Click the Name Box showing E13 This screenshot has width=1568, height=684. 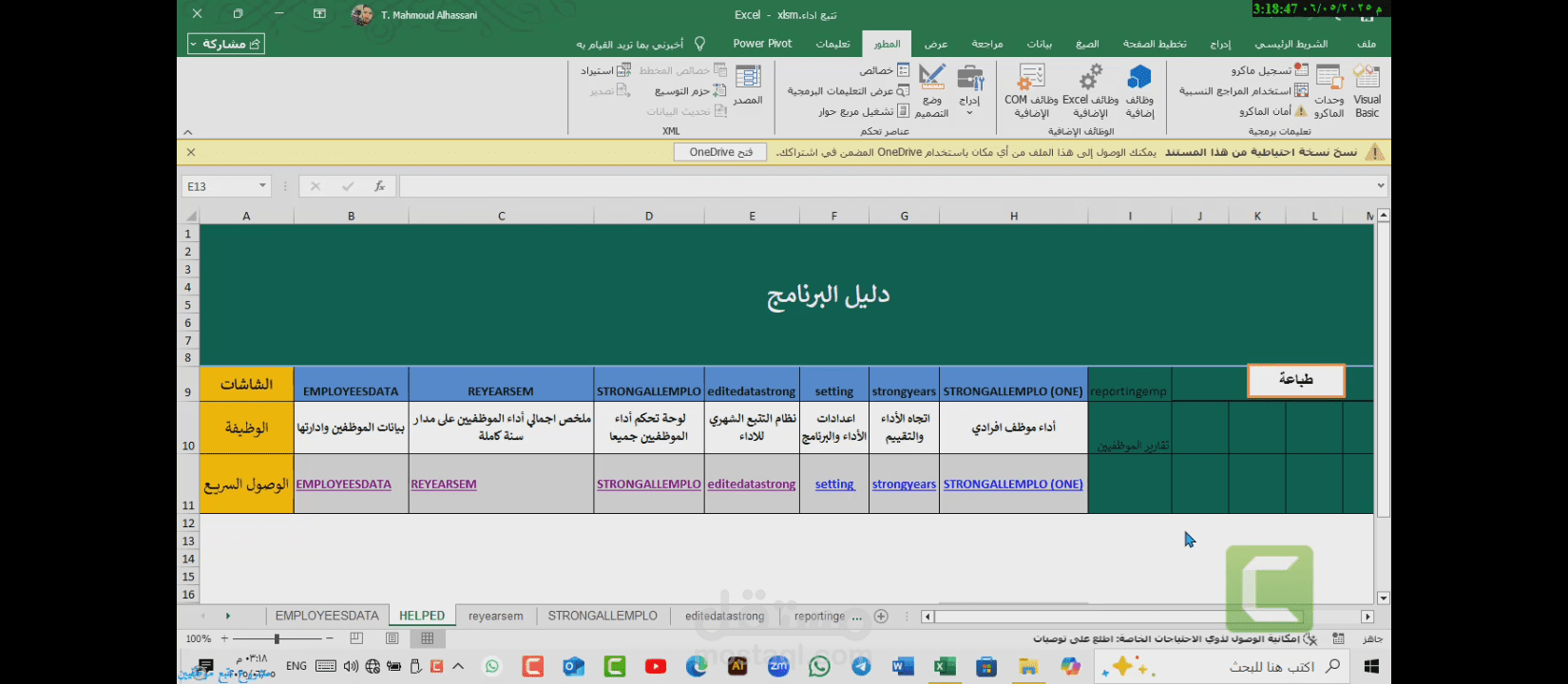point(219,186)
